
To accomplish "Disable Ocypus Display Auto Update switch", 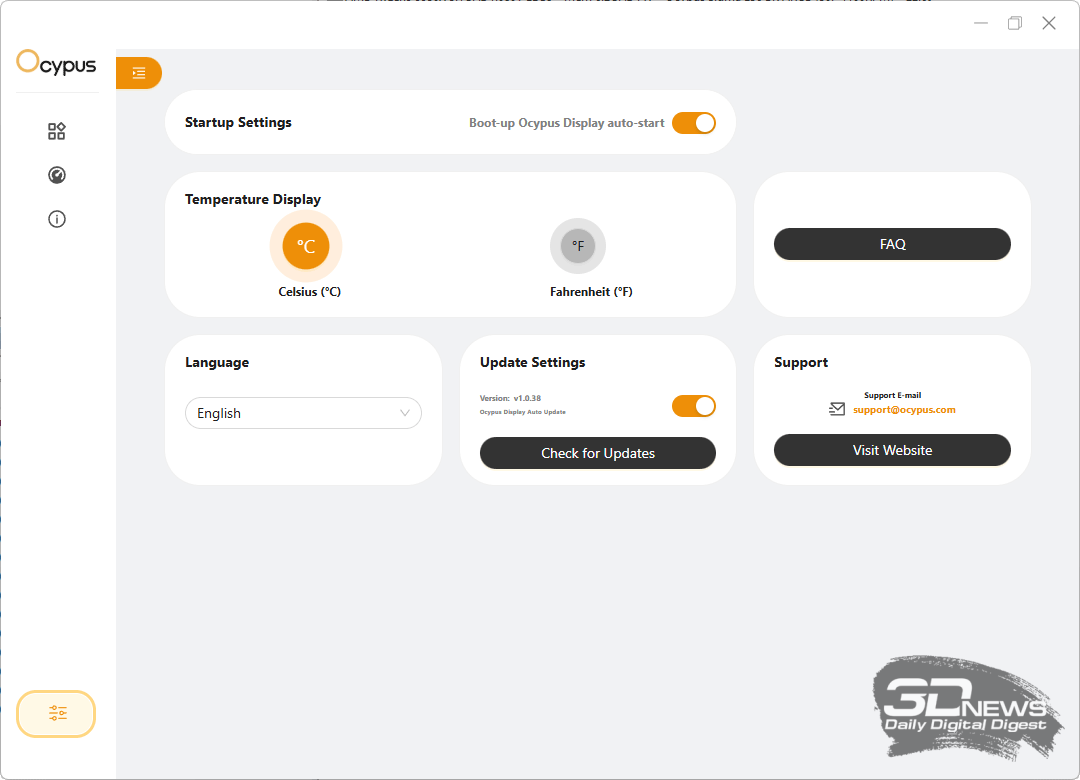I will pos(694,406).
